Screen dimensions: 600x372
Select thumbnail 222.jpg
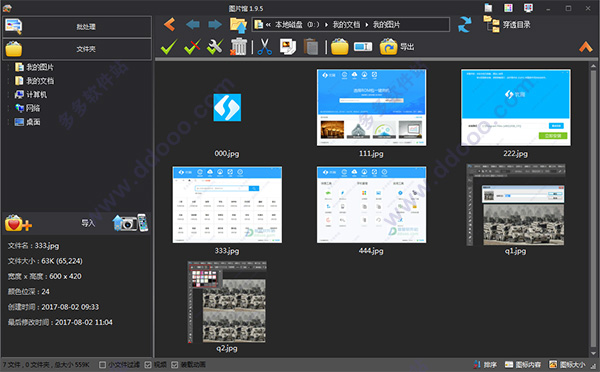(515, 108)
